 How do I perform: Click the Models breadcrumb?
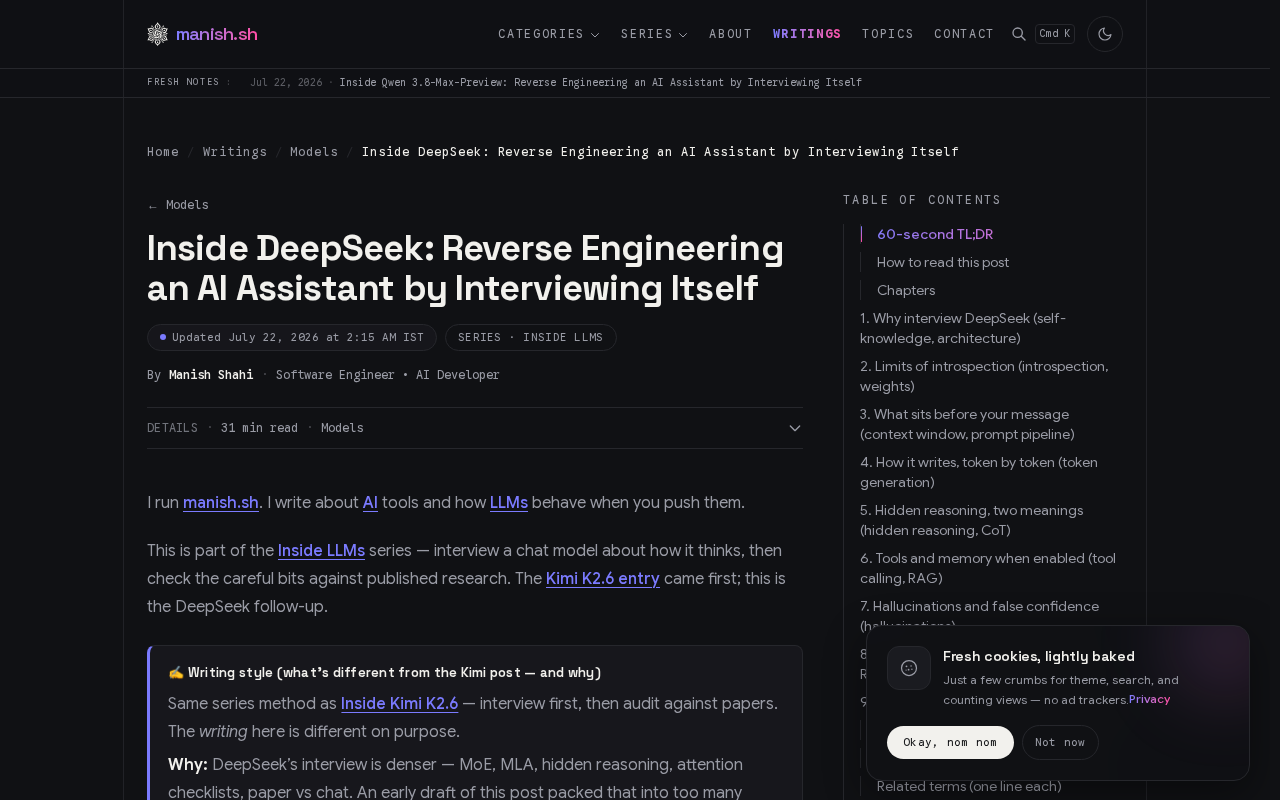pyautogui.click(x=314, y=152)
